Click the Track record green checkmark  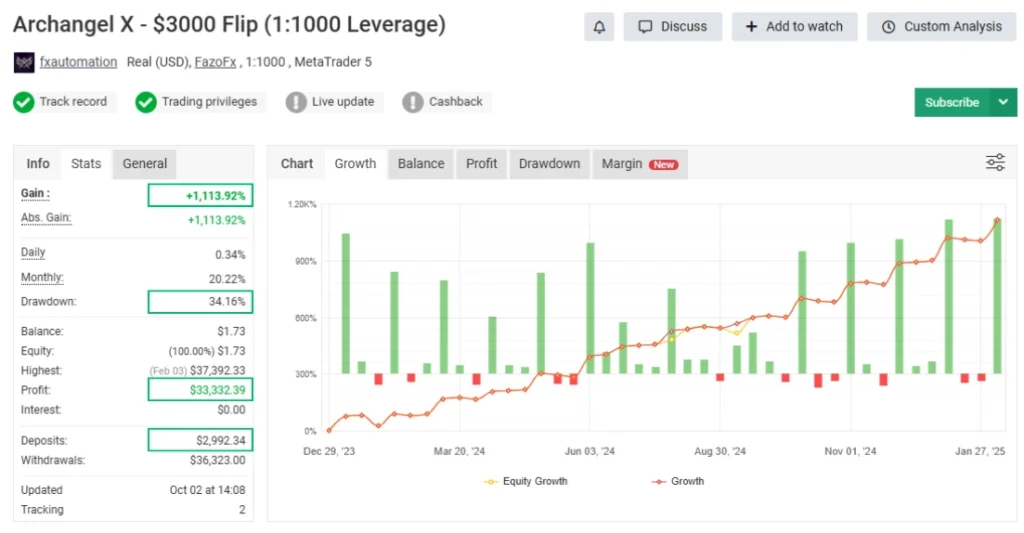point(24,102)
